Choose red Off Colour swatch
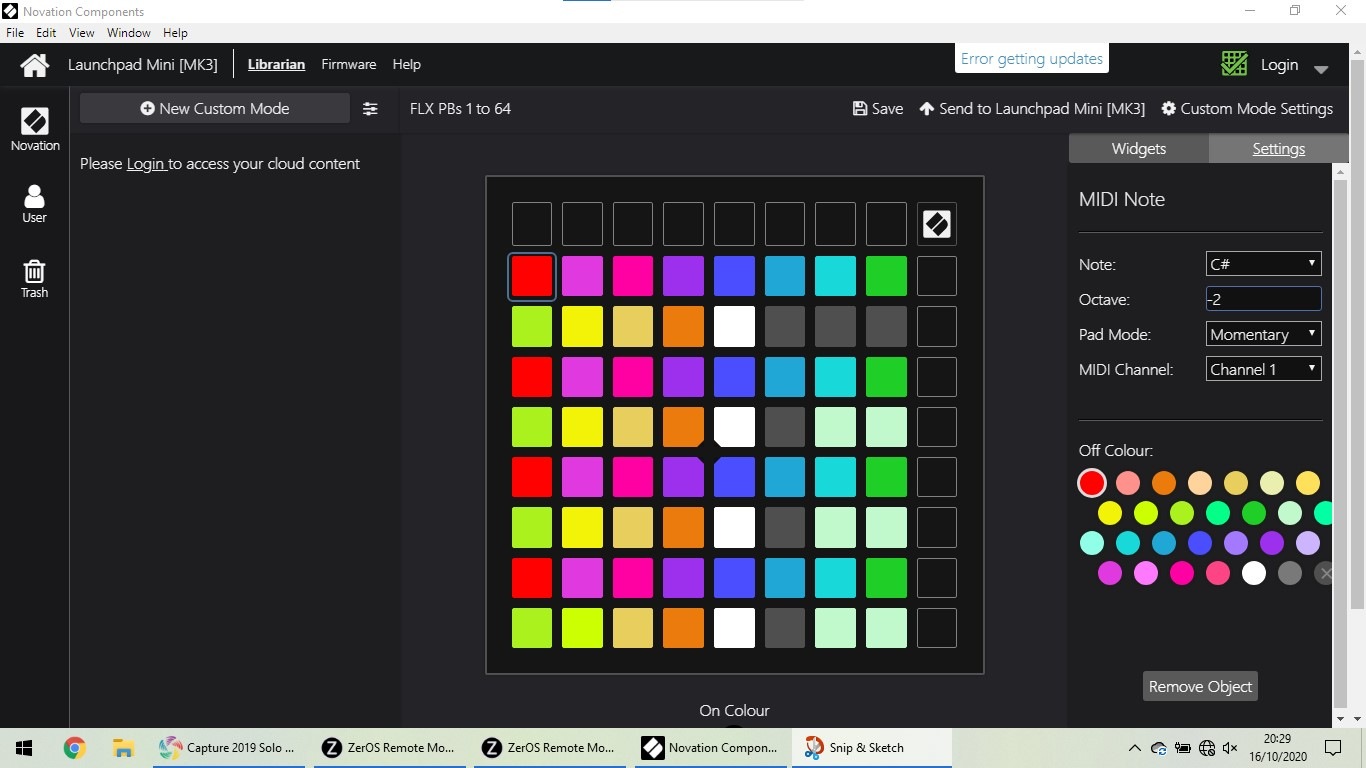The image size is (1366, 768). point(1091,483)
